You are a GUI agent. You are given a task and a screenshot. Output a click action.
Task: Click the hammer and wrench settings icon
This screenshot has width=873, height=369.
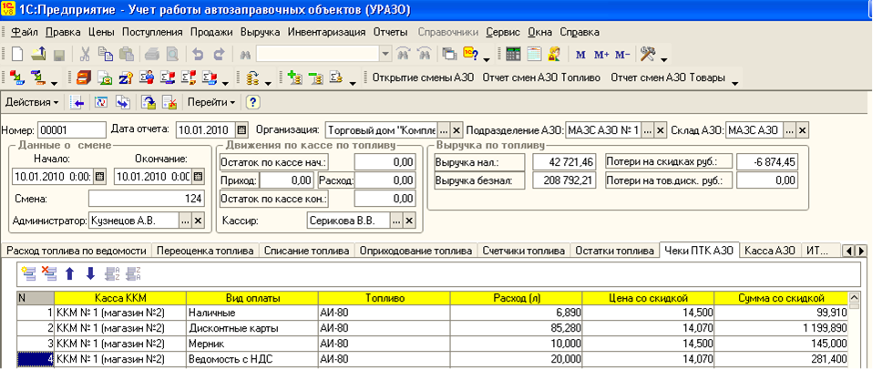pos(648,54)
